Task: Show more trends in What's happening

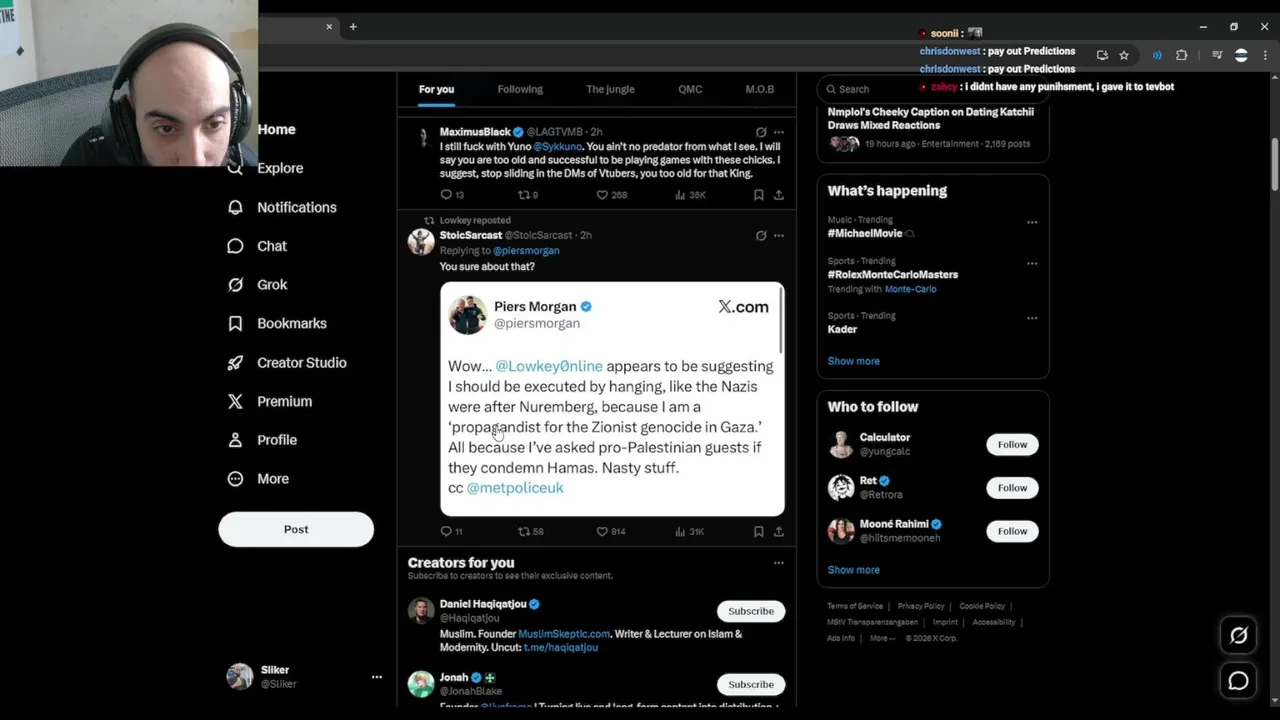Action: tap(853, 361)
